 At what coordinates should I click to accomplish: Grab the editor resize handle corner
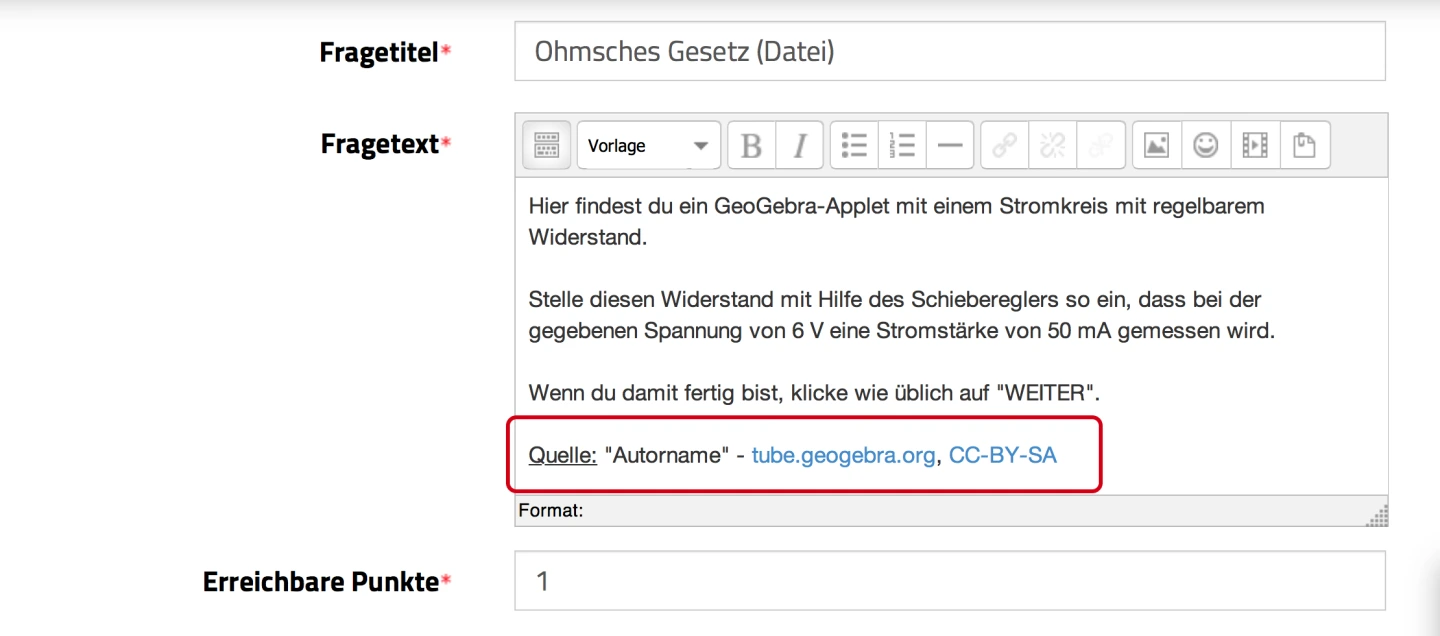pyautogui.click(x=1378, y=515)
